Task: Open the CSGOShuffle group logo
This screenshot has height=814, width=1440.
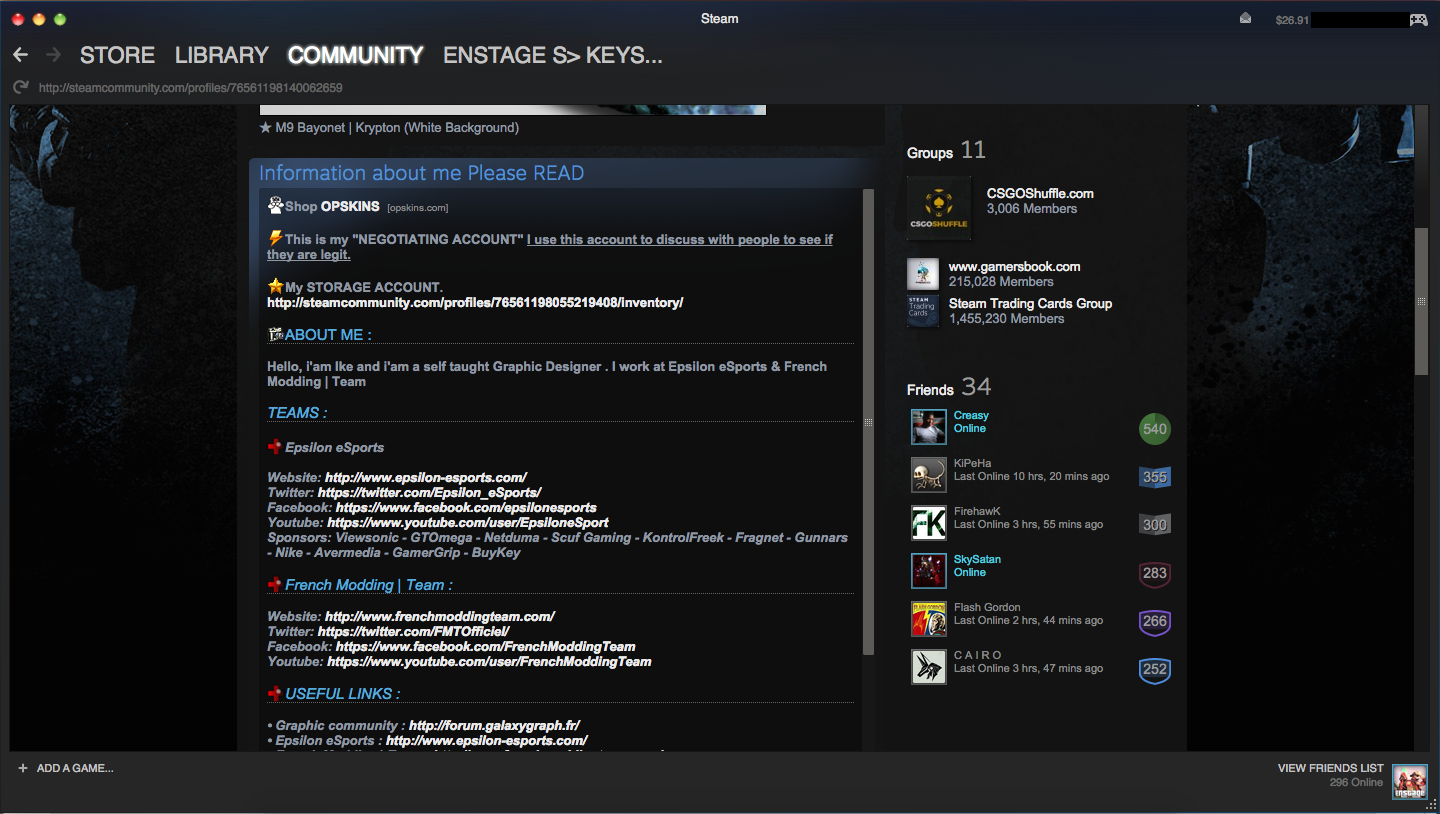Action: pos(938,208)
